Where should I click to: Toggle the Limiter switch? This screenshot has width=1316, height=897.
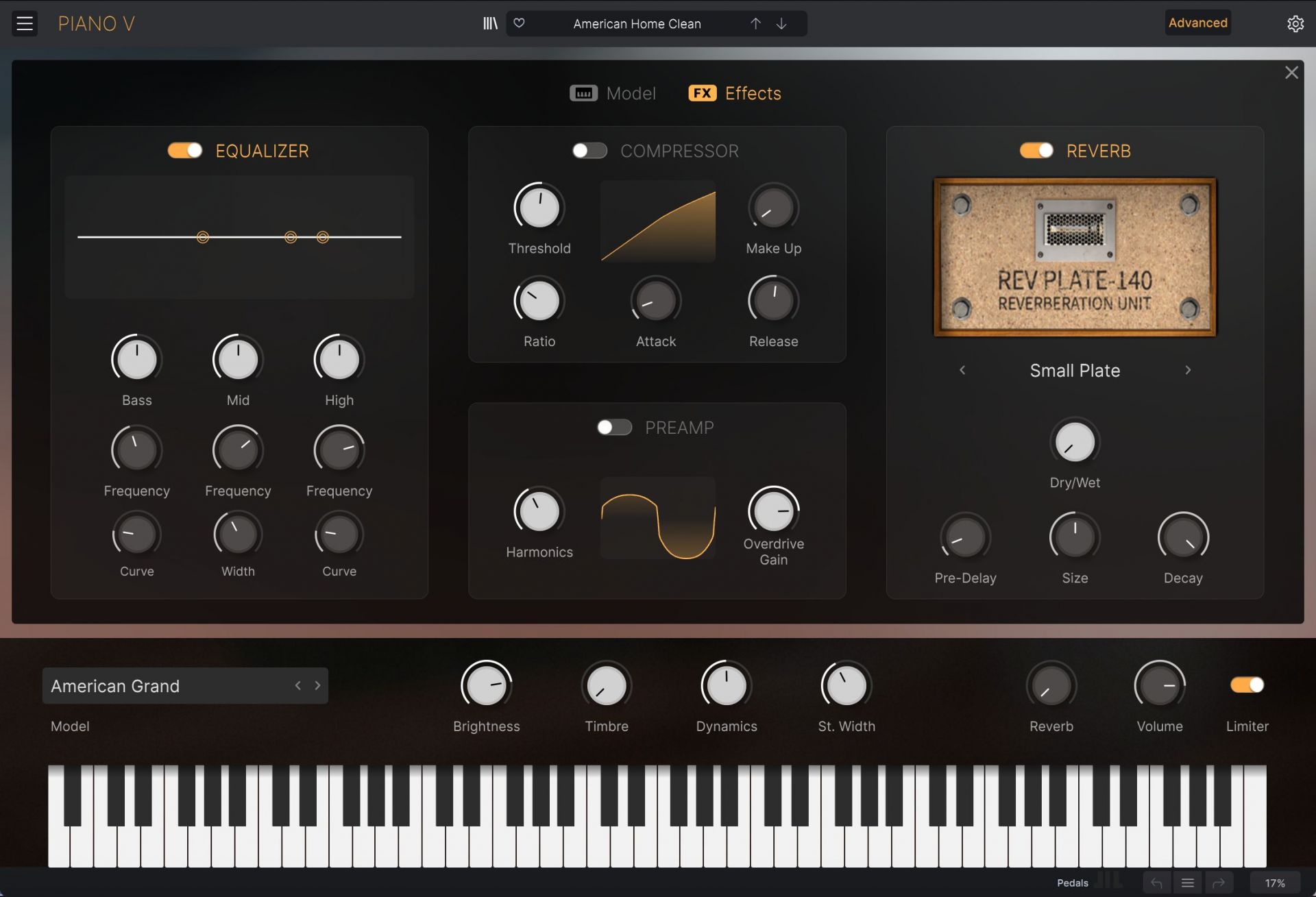(x=1247, y=685)
